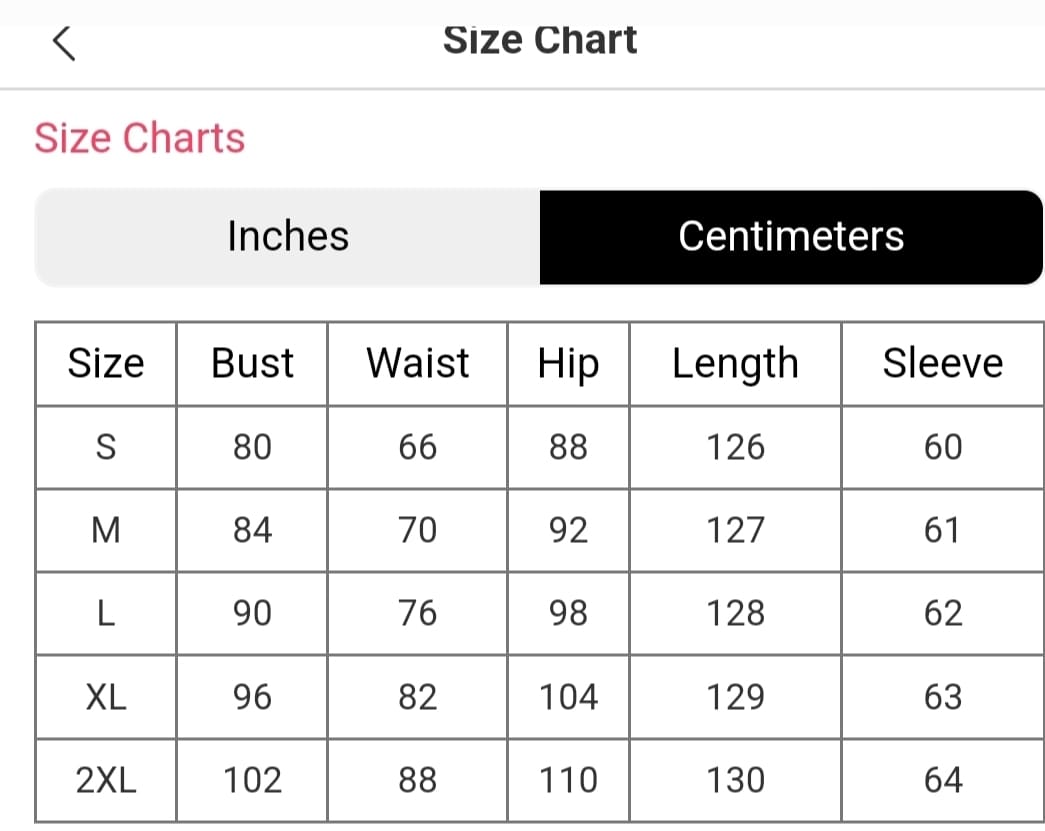Screen dimensions: 1045x831
Task: Click the XL size row label
Action: point(106,697)
